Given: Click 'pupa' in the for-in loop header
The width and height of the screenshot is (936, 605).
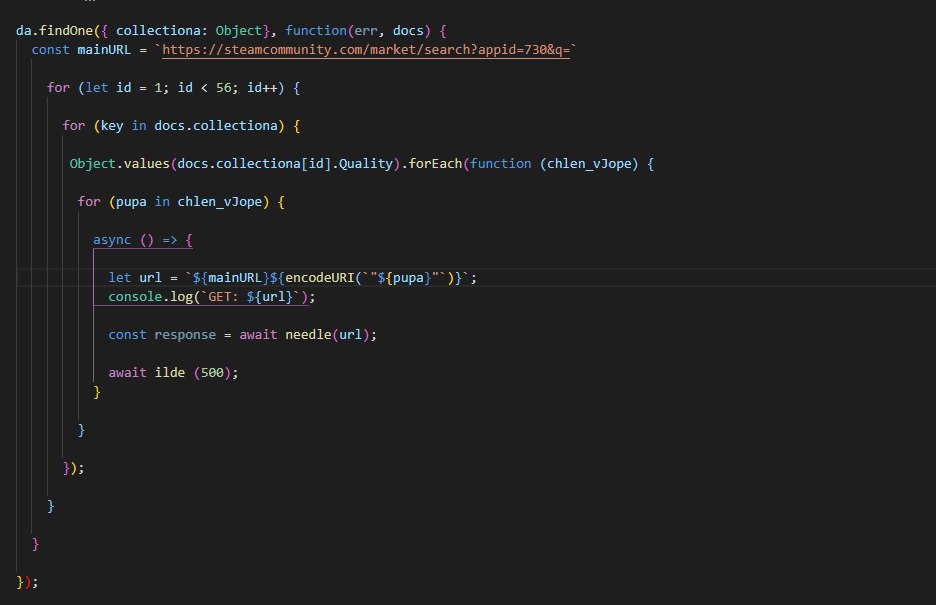Looking at the screenshot, I should (131, 202).
